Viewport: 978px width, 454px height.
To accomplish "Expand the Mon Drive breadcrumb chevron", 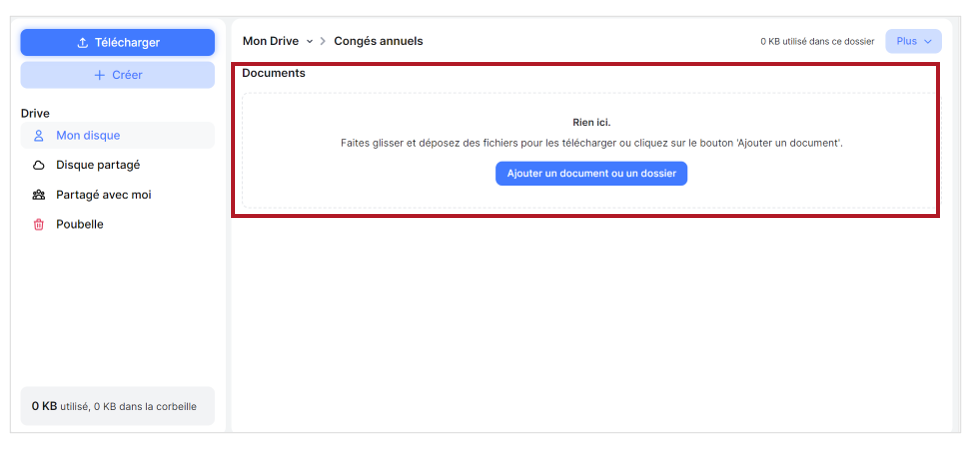I will 309,42.
